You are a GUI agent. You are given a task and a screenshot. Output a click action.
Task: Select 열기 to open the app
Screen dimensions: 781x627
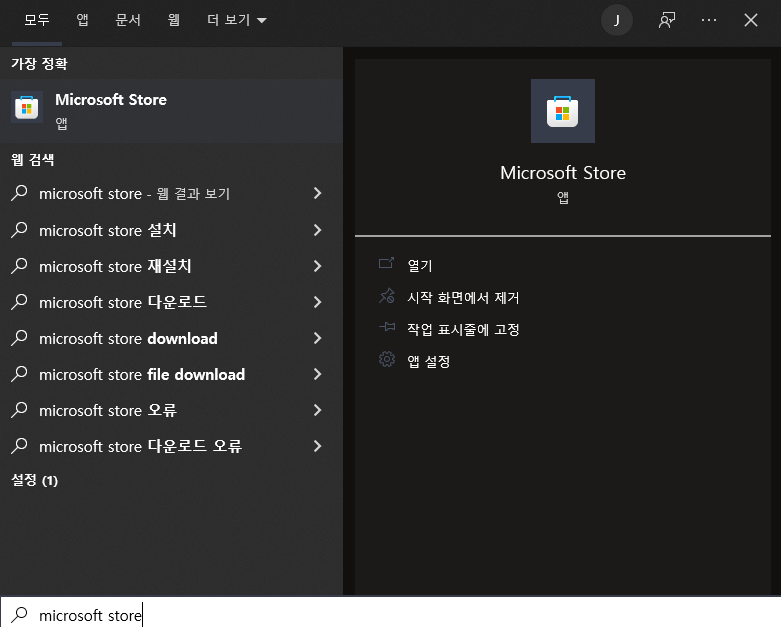tap(420, 265)
